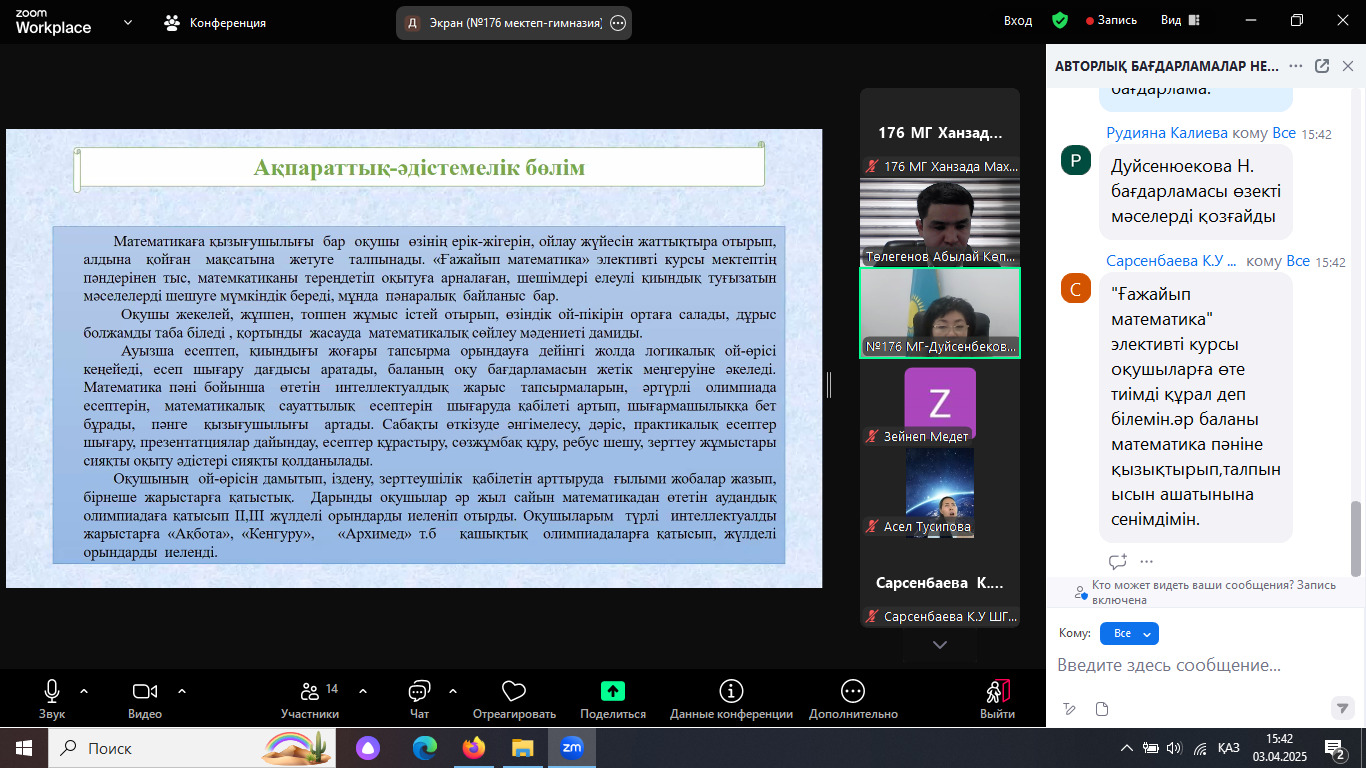This screenshot has height=768, width=1366.
Task: Open the Reactions heart icon (Отреагировать)
Action: click(x=514, y=692)
